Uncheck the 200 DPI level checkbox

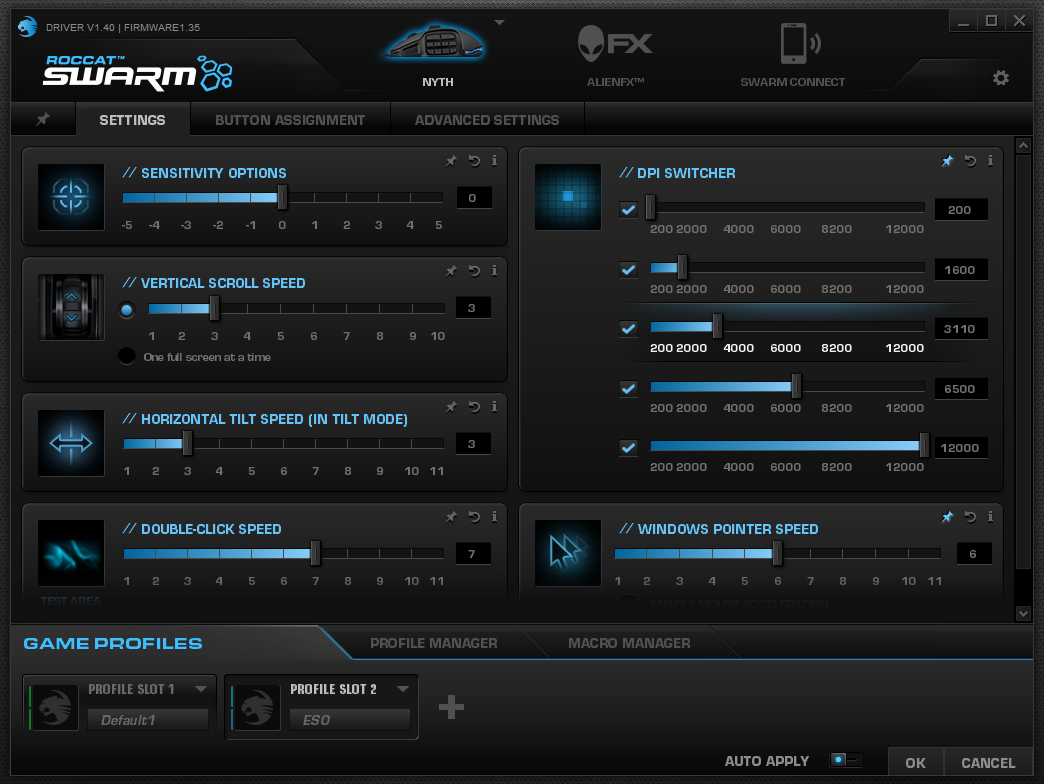628,210
